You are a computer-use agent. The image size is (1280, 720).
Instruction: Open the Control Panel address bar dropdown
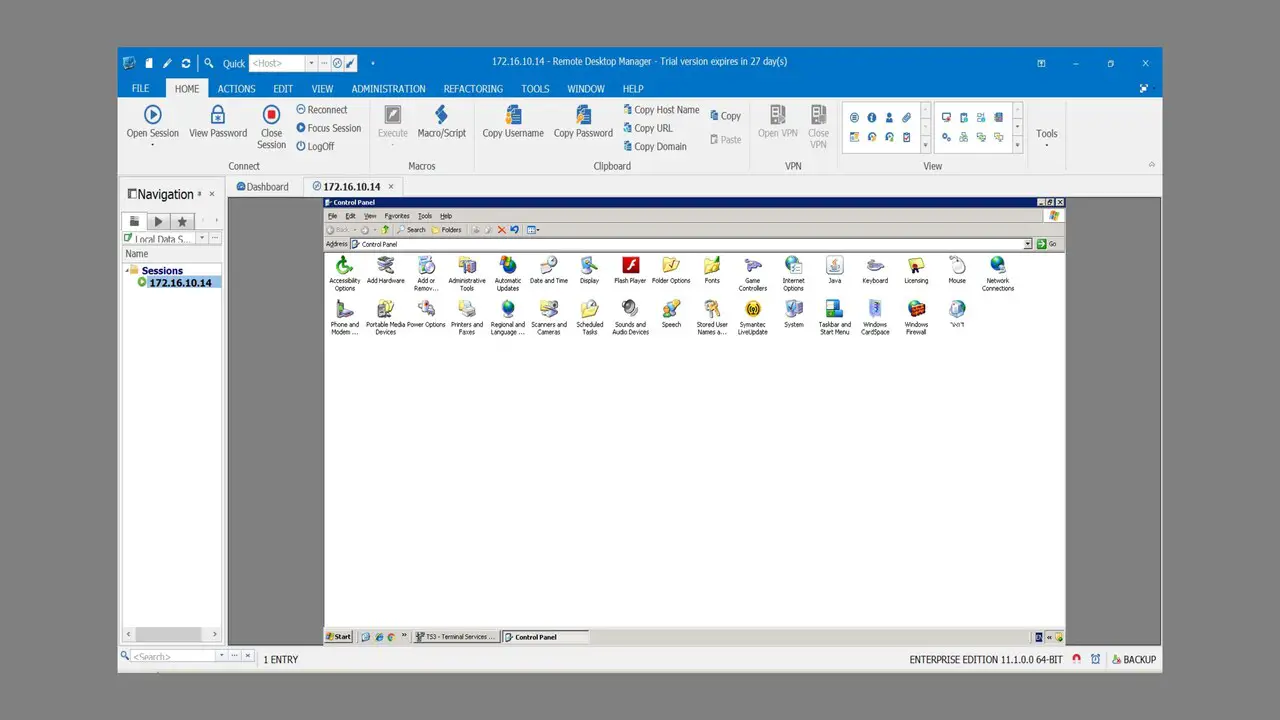(x=1028, y=244)
